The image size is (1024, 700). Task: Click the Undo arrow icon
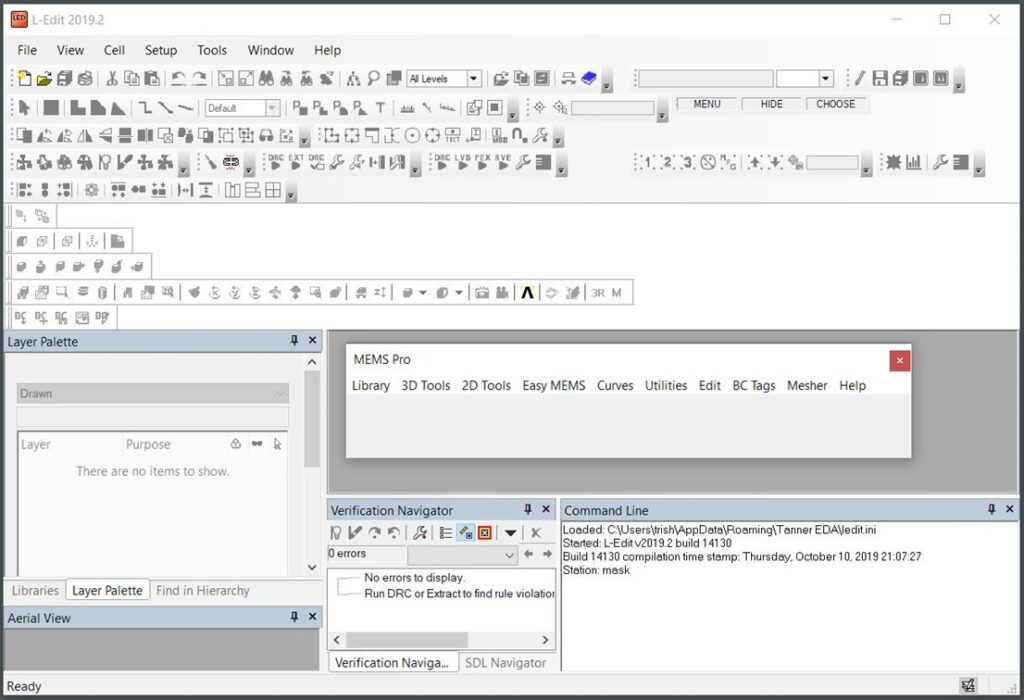[x=178, y=78]
